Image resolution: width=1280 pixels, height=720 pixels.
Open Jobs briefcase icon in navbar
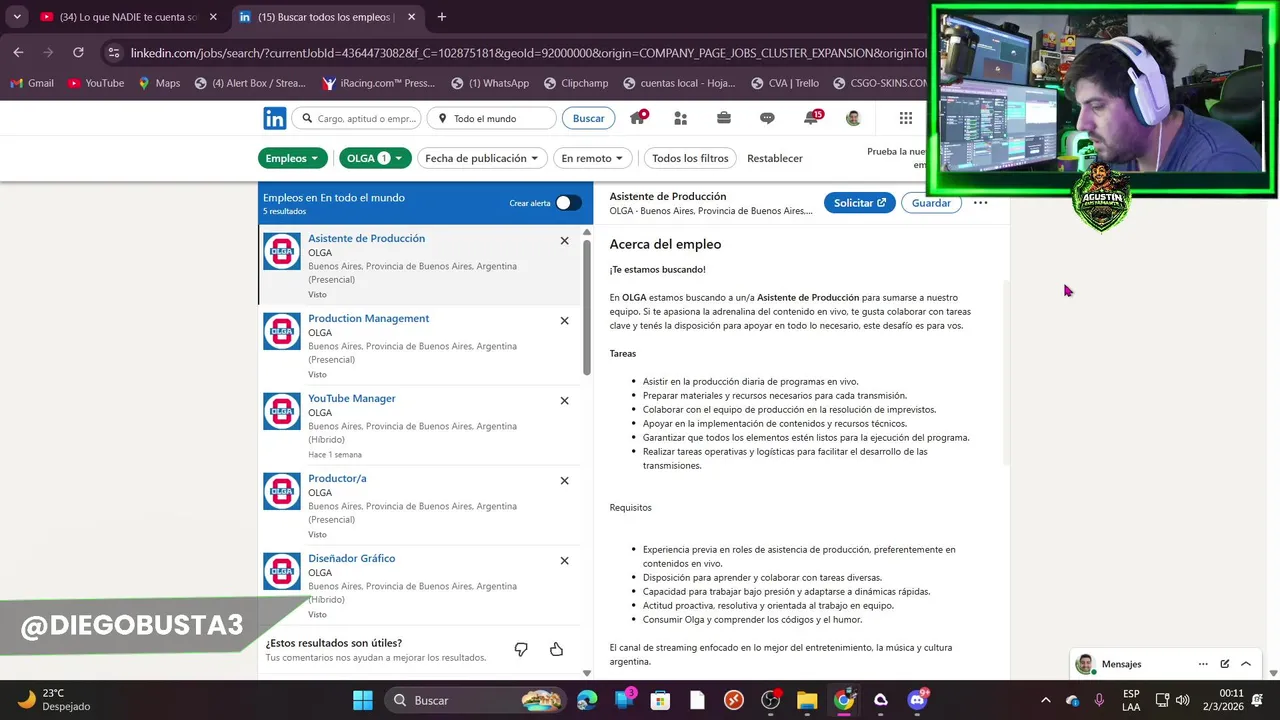click(x=724, y=118)
